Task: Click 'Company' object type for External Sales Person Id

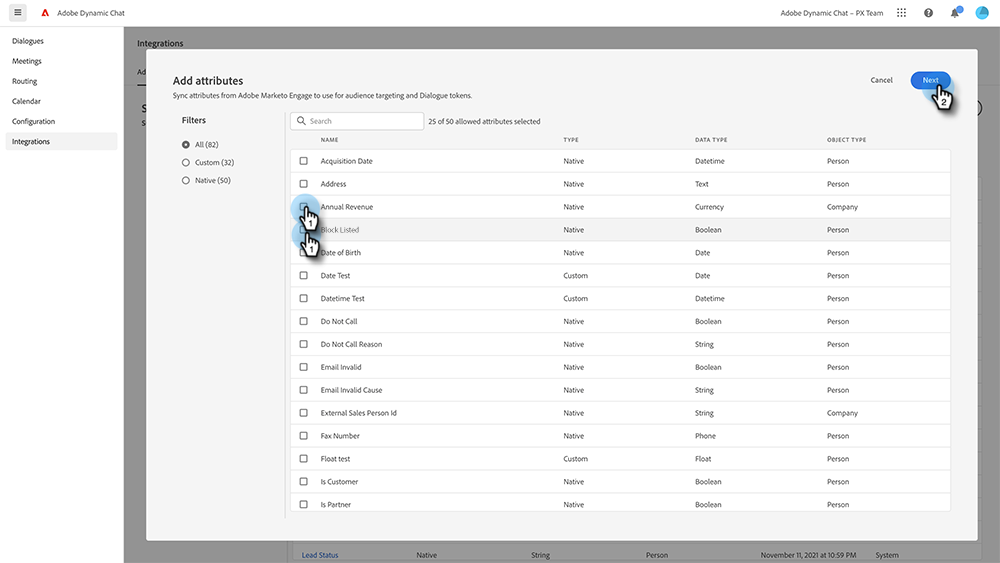Action: point(842,413)
